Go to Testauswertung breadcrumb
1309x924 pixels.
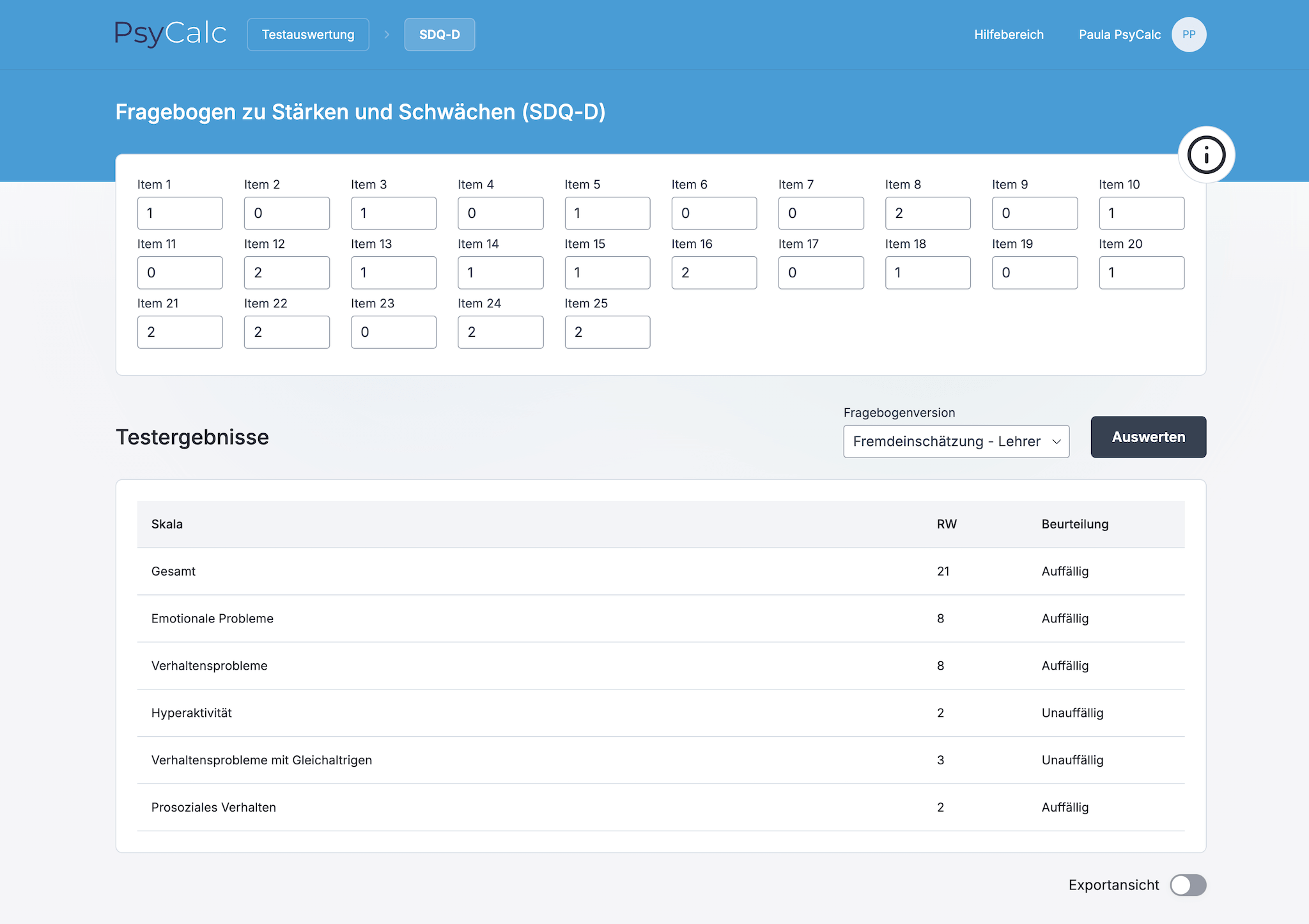coord(308,35)
